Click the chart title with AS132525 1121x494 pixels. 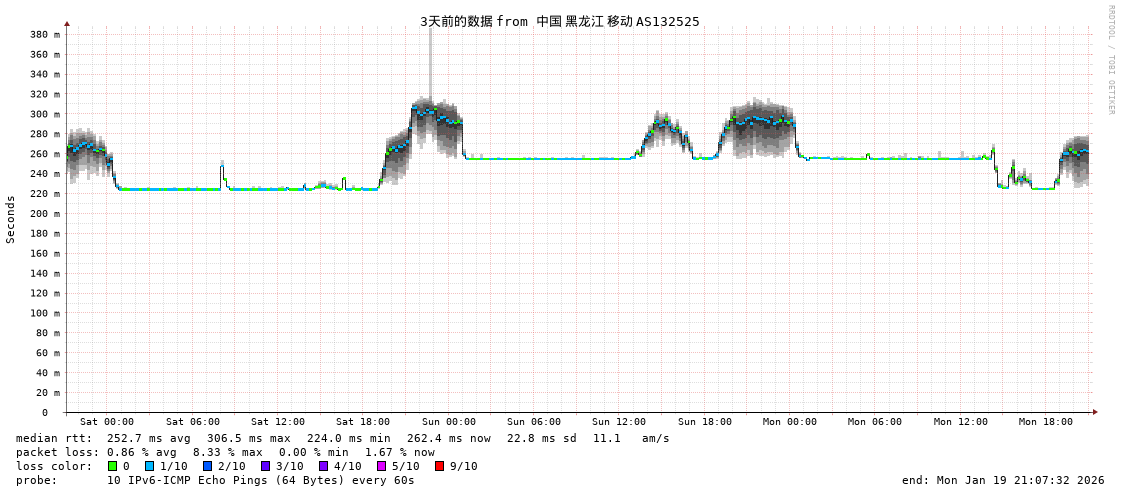(559, 21)
